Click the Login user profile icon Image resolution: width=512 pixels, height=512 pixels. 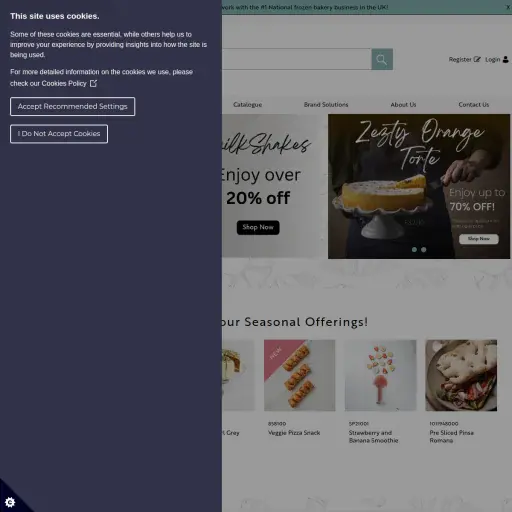505,59
